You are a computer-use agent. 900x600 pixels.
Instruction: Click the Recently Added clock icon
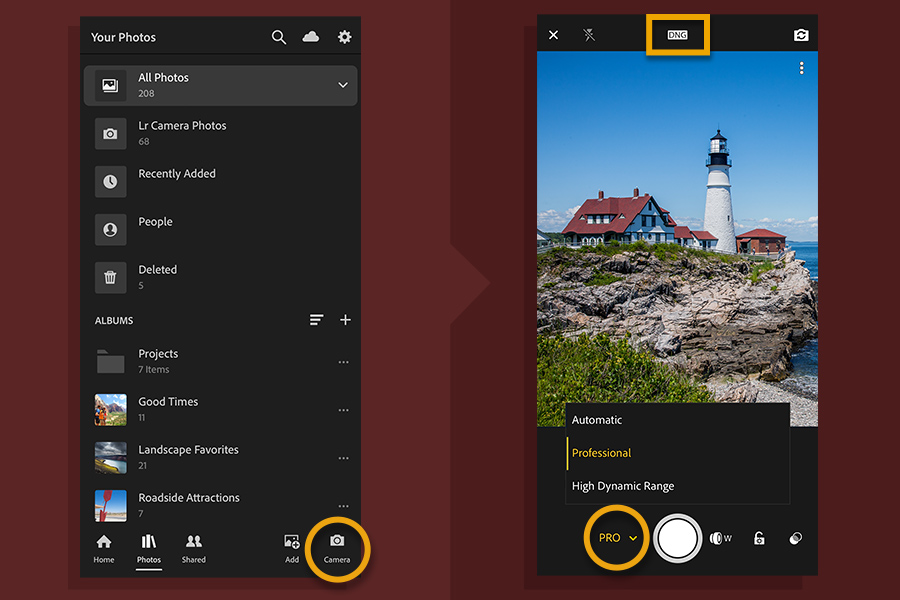click(x=110, y=181)
